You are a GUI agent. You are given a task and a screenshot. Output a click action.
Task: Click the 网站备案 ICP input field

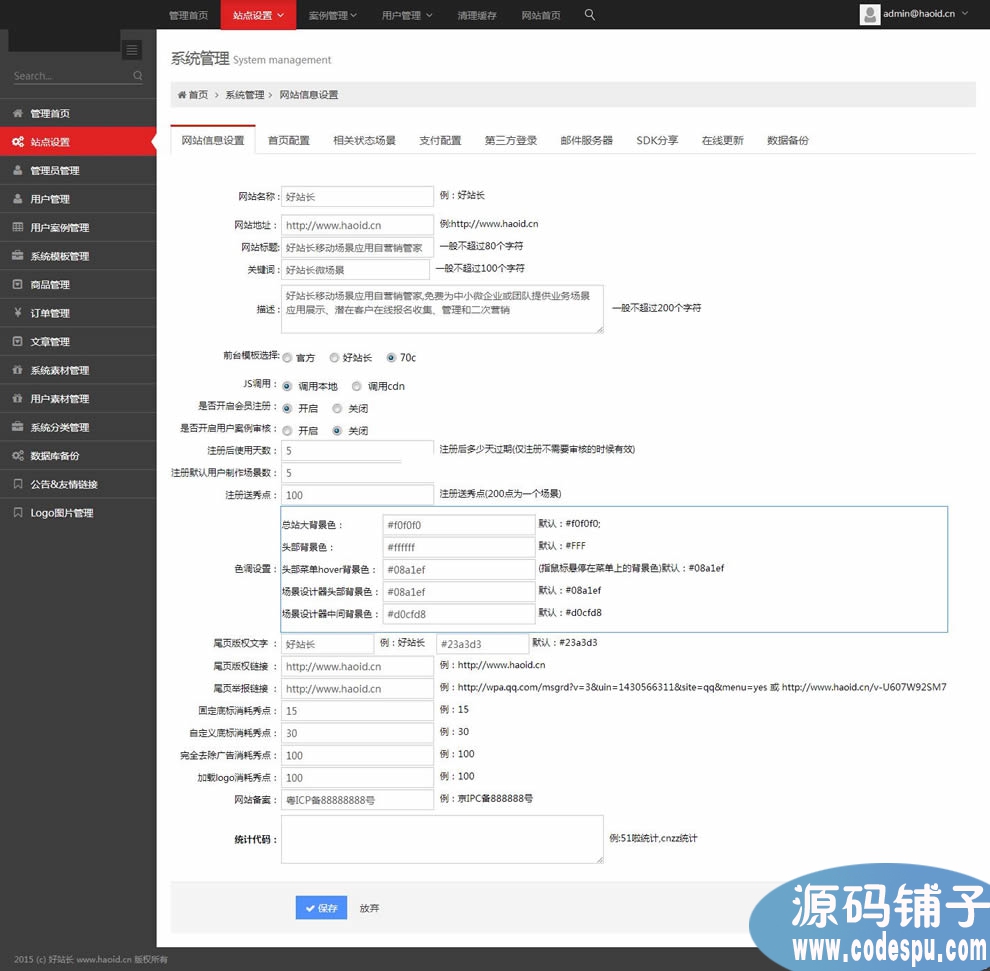[357, 800]
